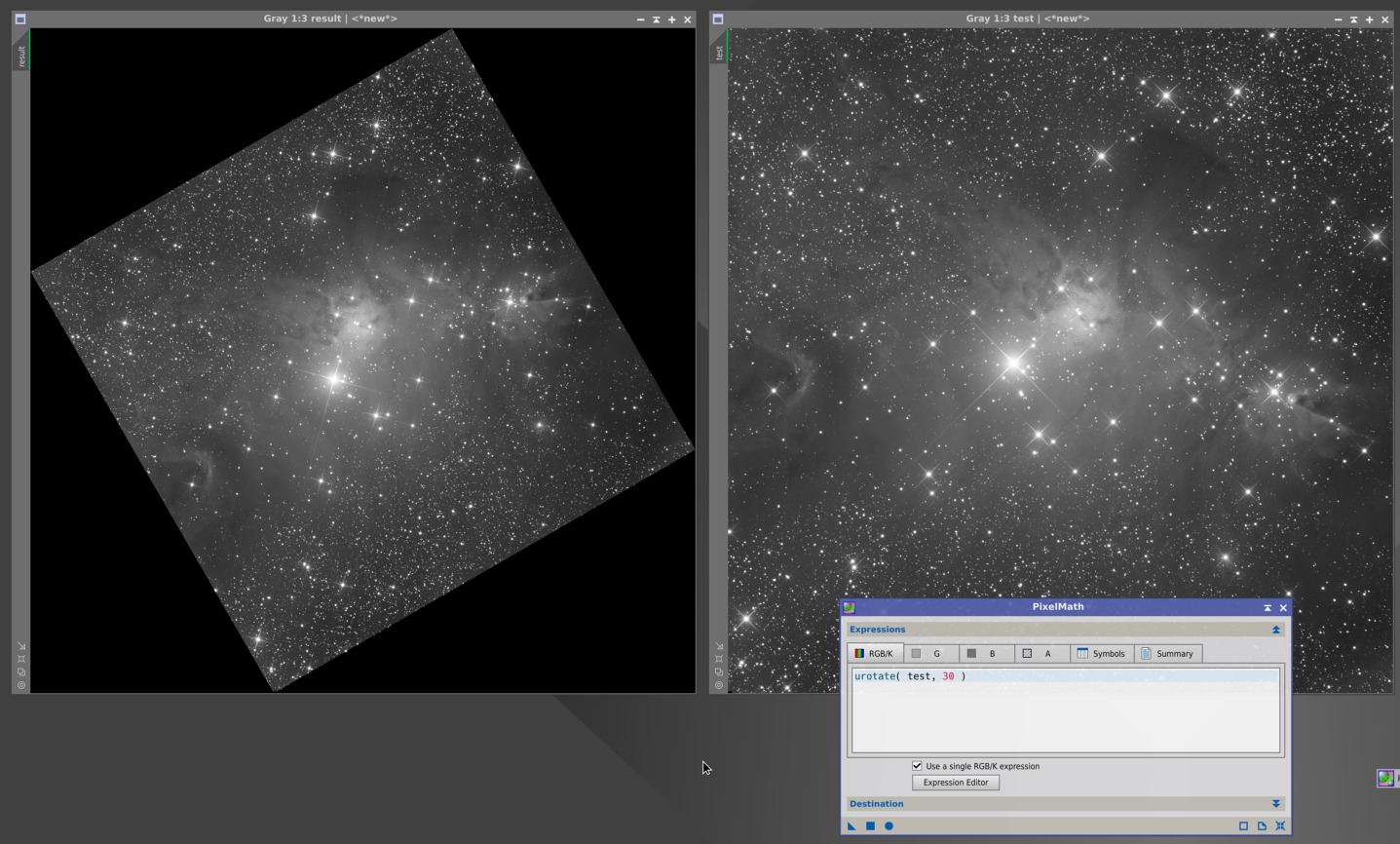This screenshot has width=1400, height=844.
Task: Click the Destination section label
Action: [x=876, y=804]
